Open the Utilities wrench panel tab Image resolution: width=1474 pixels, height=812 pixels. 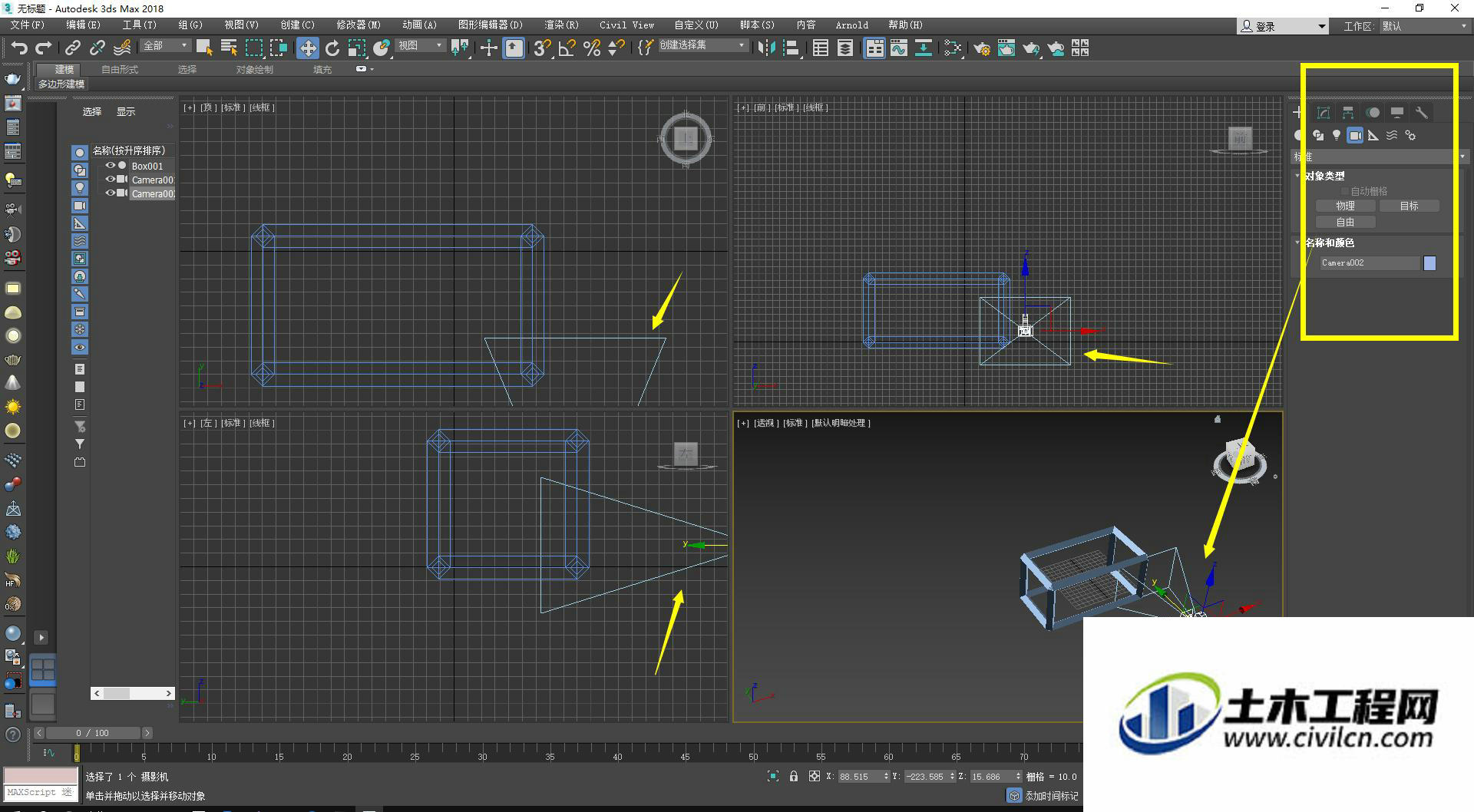[x=1422, y=113]
